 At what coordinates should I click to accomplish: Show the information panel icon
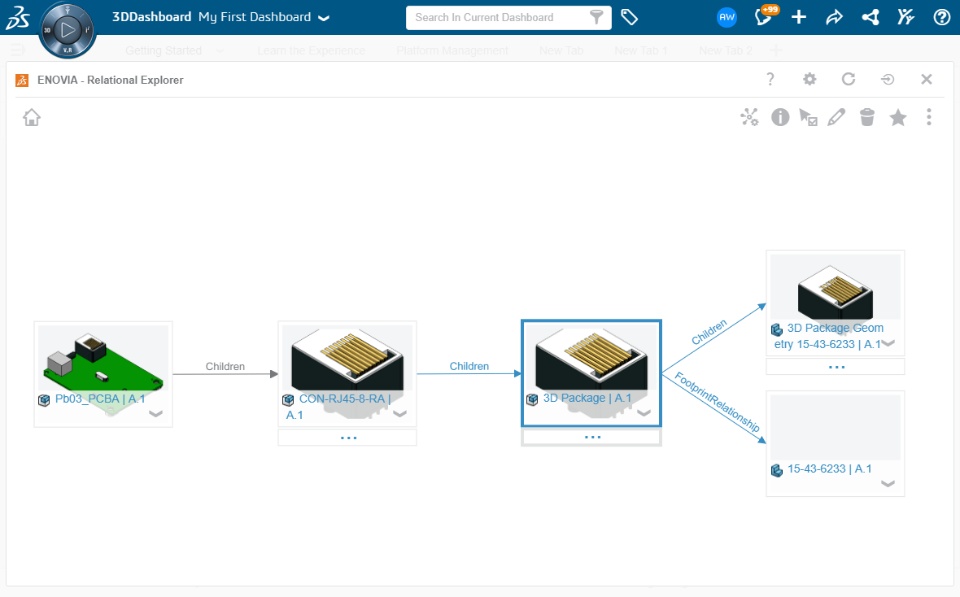click(780, 117)
